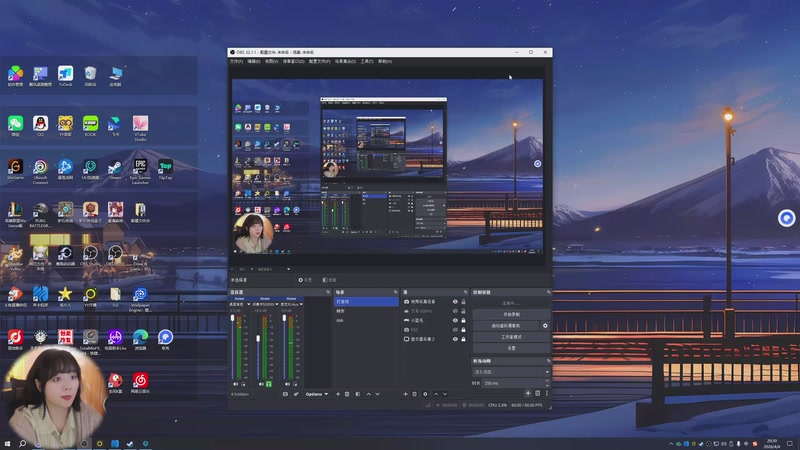Open the View (视图) menu in OBS
This screenshot has height=450, width=800.
(271, 61)
